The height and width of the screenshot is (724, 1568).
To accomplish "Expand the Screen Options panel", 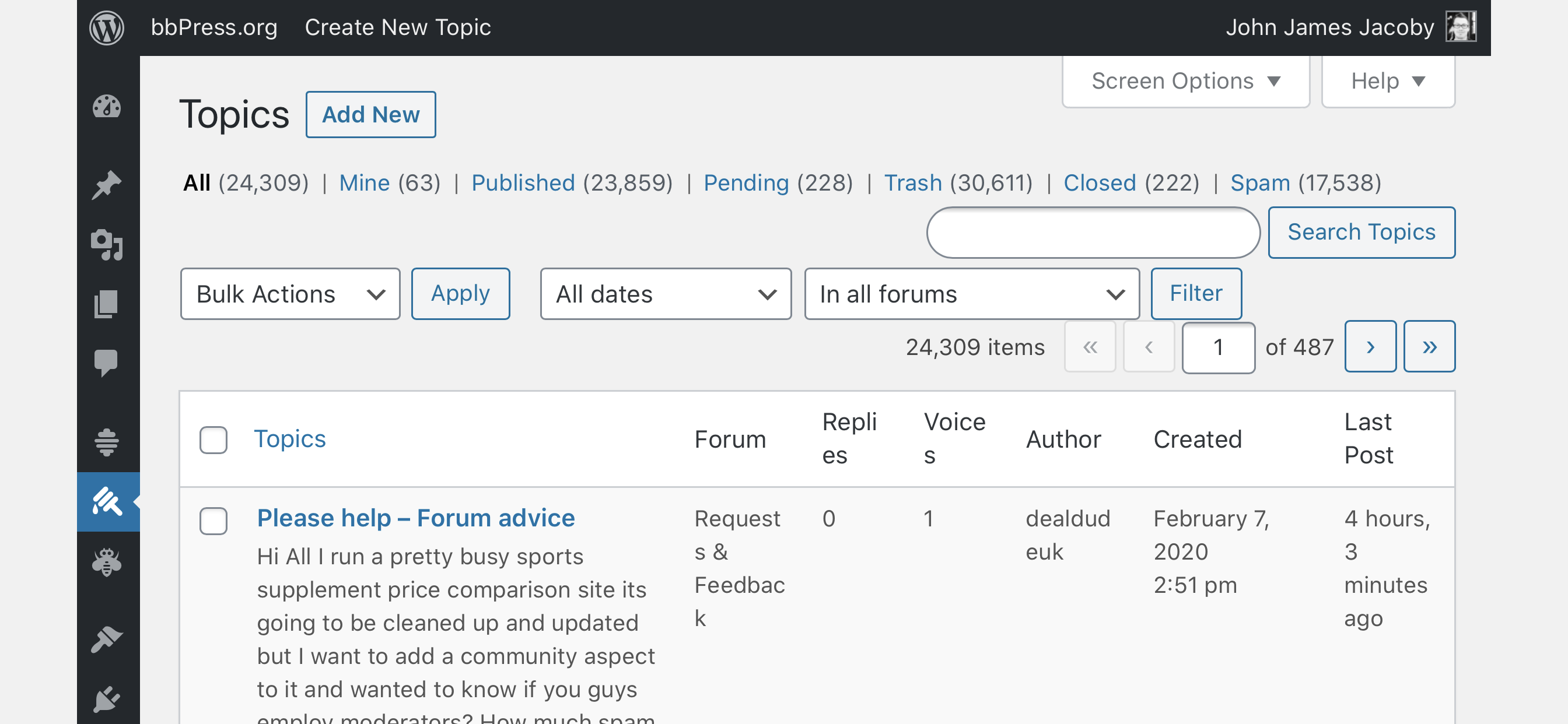I will pos(1186,81).
